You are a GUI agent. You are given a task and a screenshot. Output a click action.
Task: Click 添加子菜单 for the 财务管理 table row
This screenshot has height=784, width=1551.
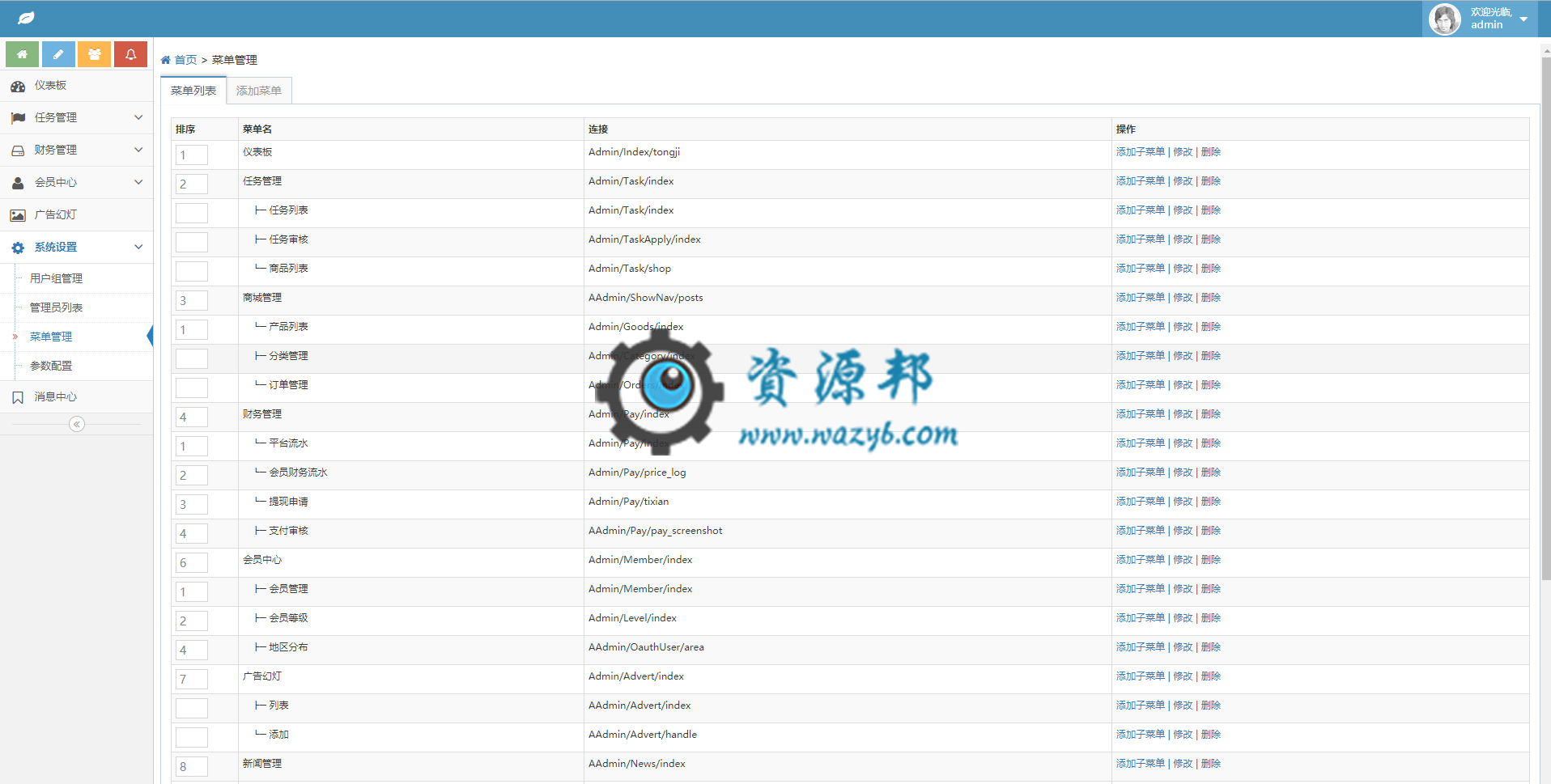1141,414
